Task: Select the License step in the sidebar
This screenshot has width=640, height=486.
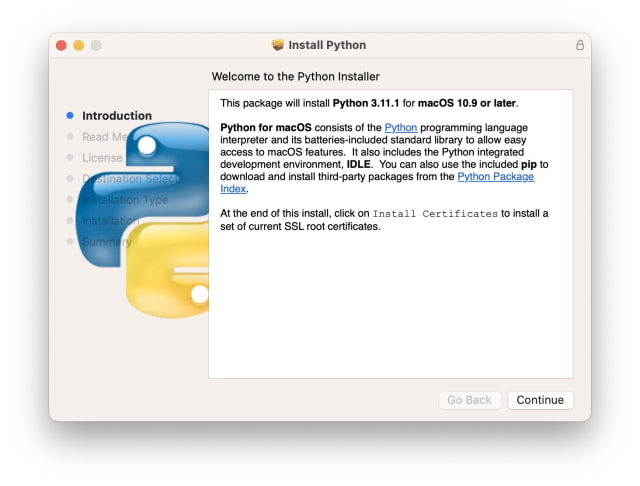Action: point(102,158)
